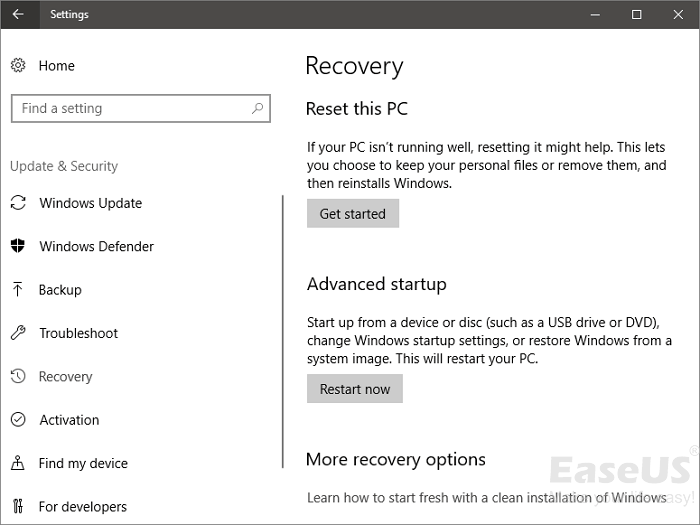Screen dimensions: 700x525
Task: Click the Troubleshoot wrench icon
Action: [x=18, y=333]
